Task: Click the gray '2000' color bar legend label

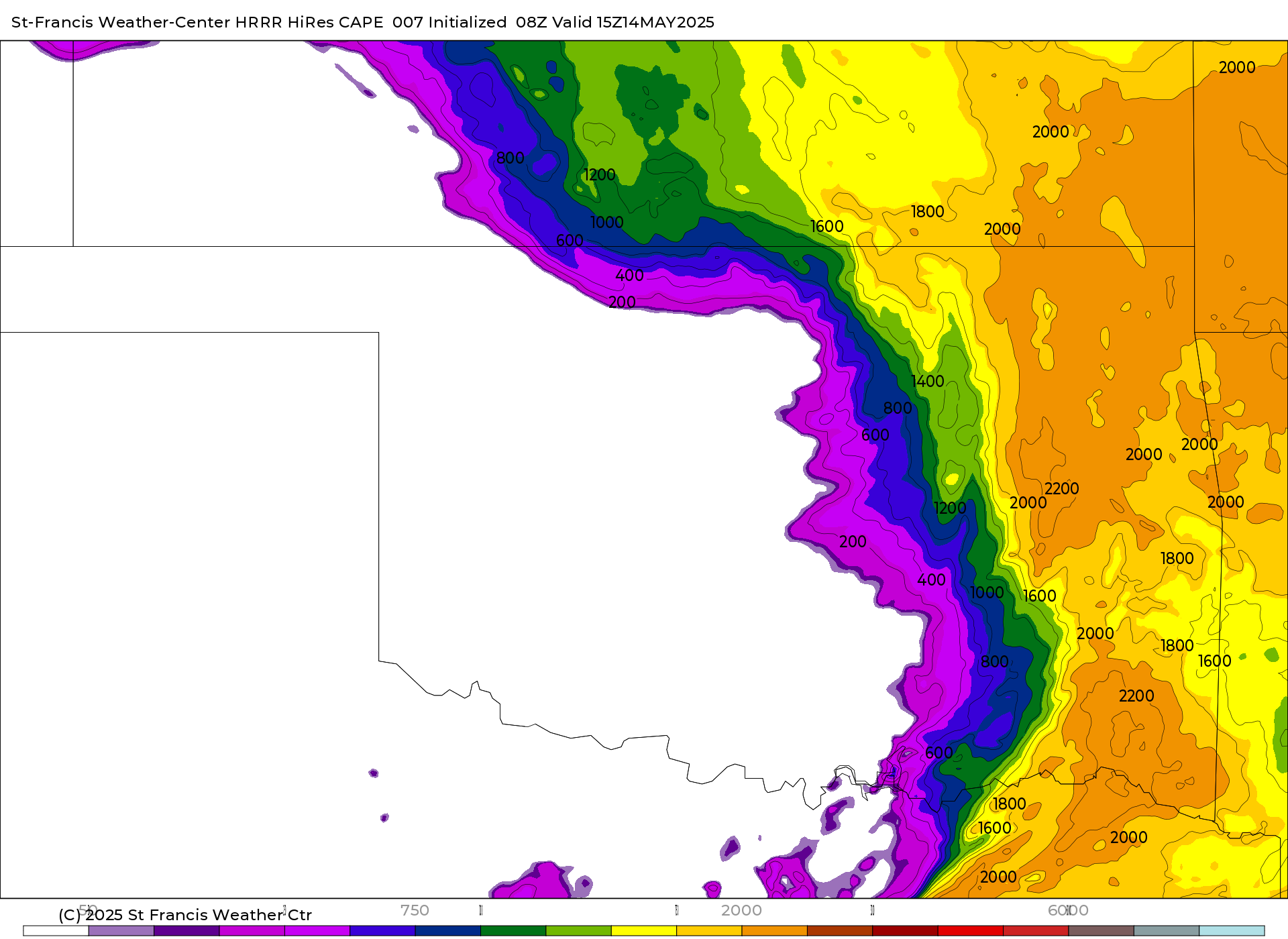Action: [x=741, y=910]
